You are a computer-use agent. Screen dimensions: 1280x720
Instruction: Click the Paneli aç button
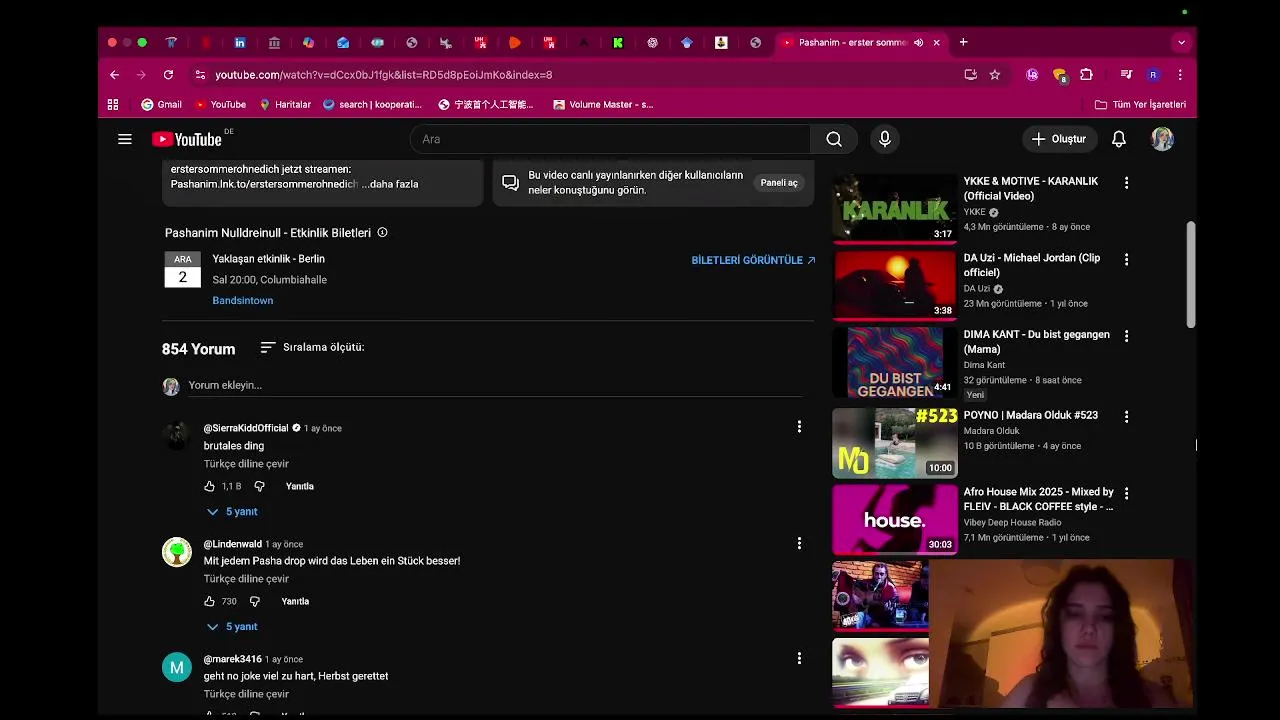779,183
